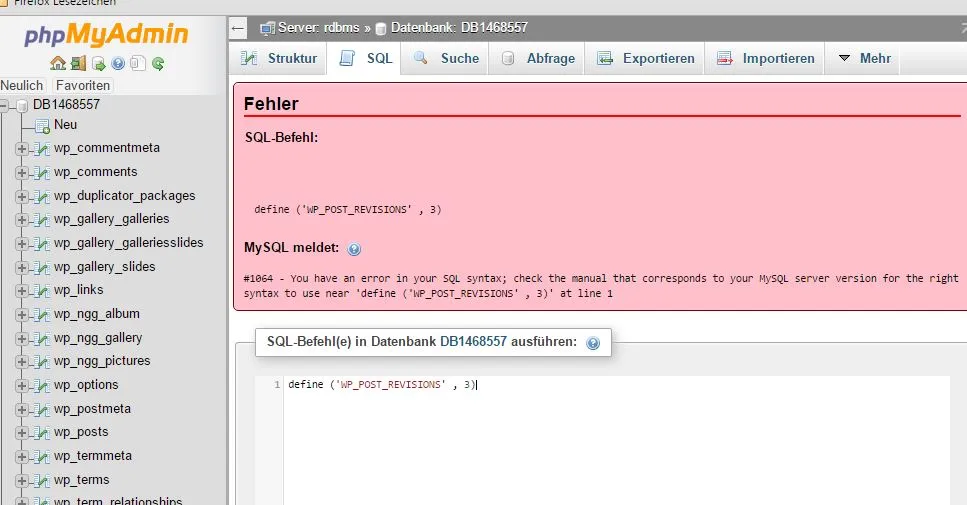The height and width of the screenshot is (505, 967).
Task: Expand the wp_posts table node
Action: coord(22,433)
